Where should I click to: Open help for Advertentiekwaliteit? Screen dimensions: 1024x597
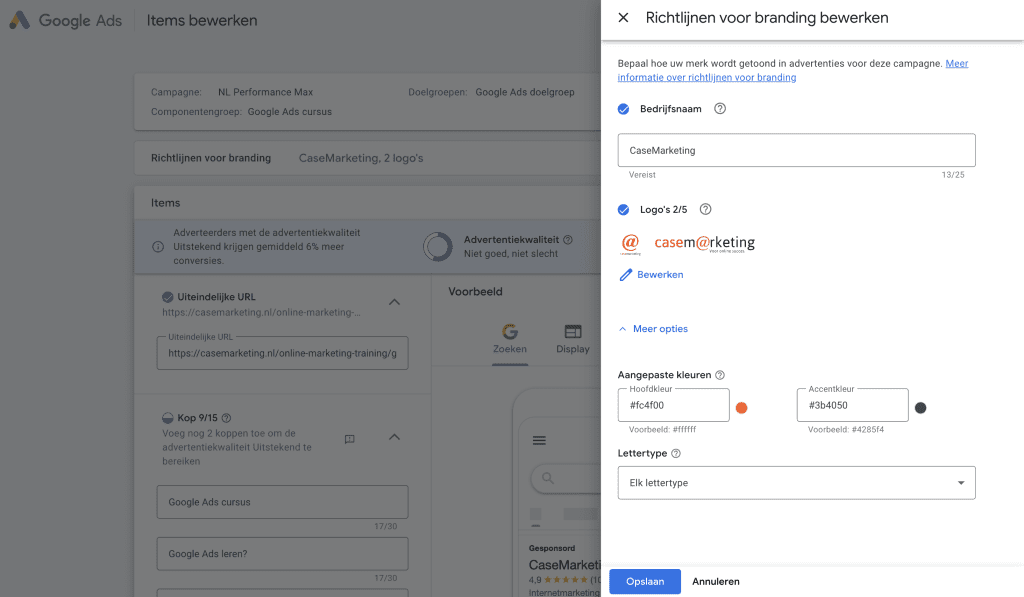[x=568, y=240]
